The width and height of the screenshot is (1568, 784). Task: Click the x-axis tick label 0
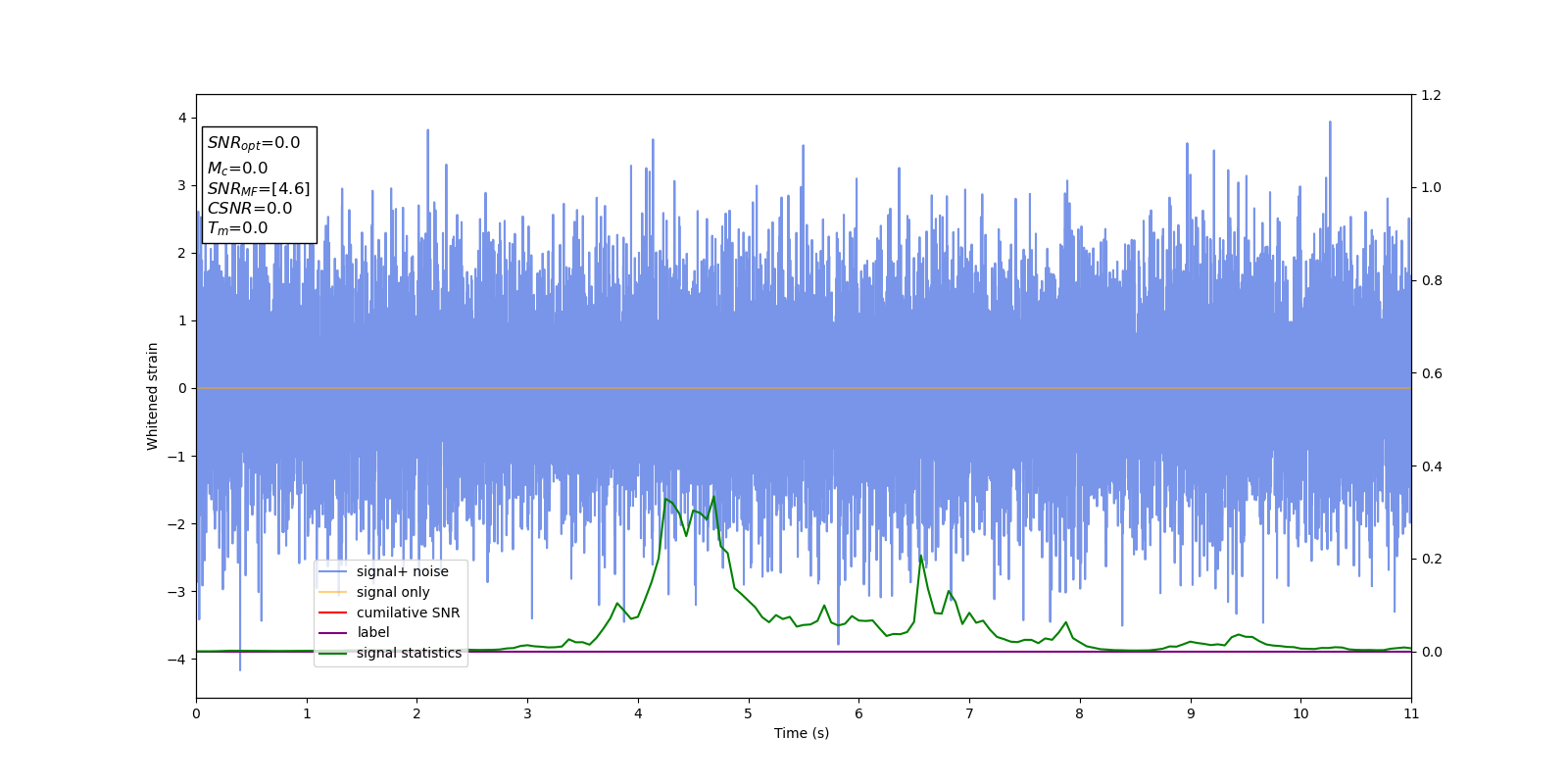tap(196, 713)
